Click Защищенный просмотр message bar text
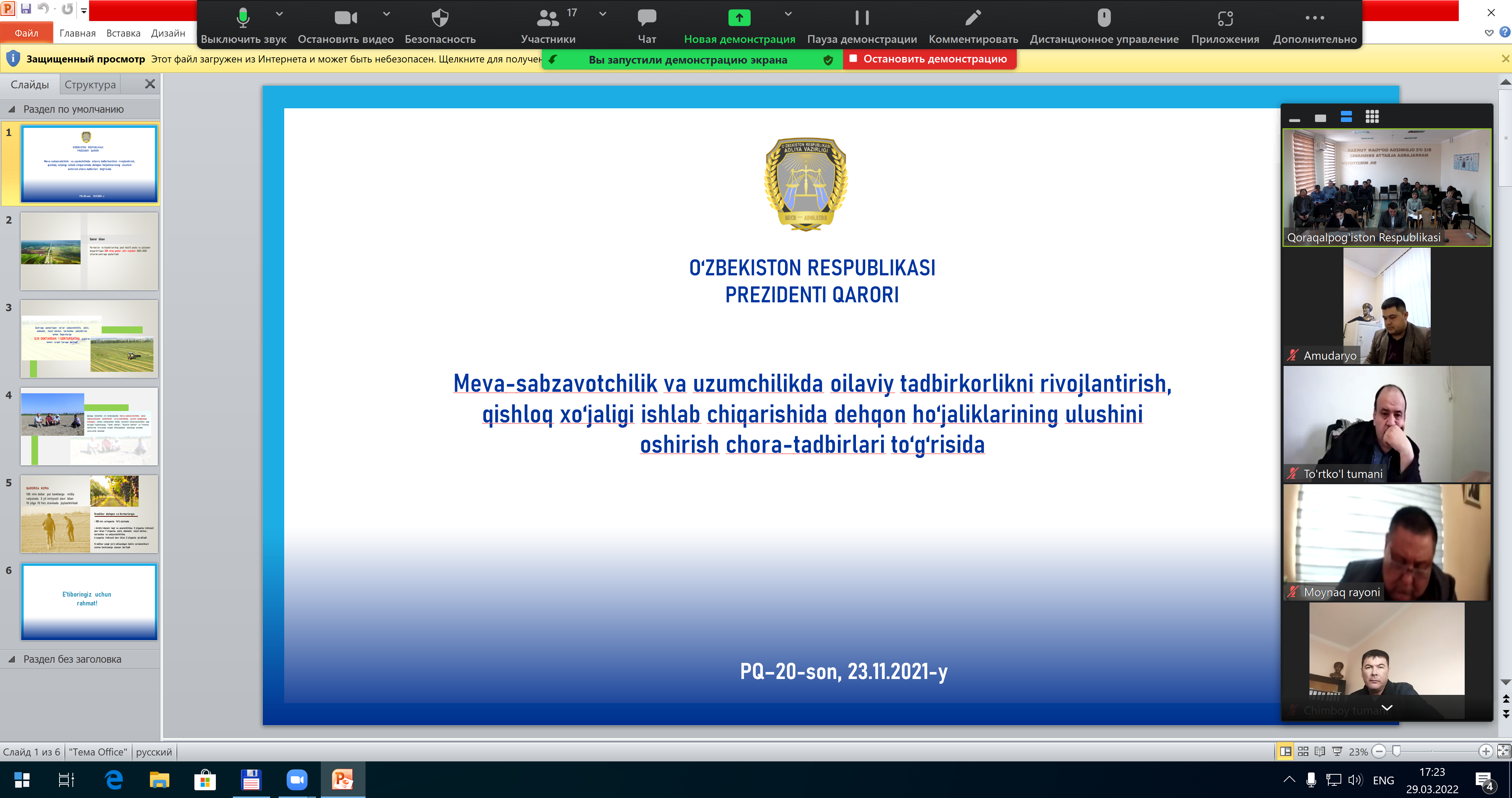This screenshot has height=798, width=1512. 86,59
